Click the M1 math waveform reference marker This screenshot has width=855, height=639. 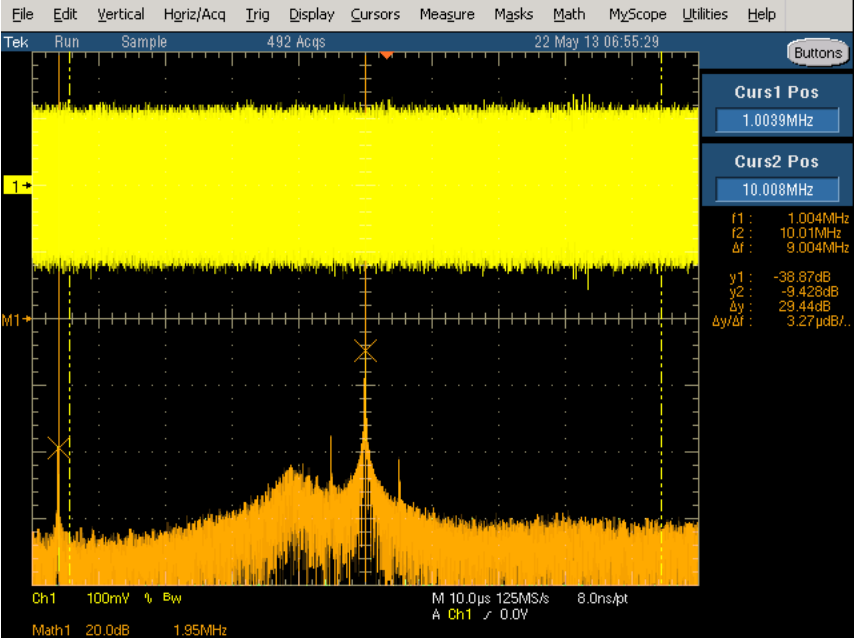[x=16, y=320]
